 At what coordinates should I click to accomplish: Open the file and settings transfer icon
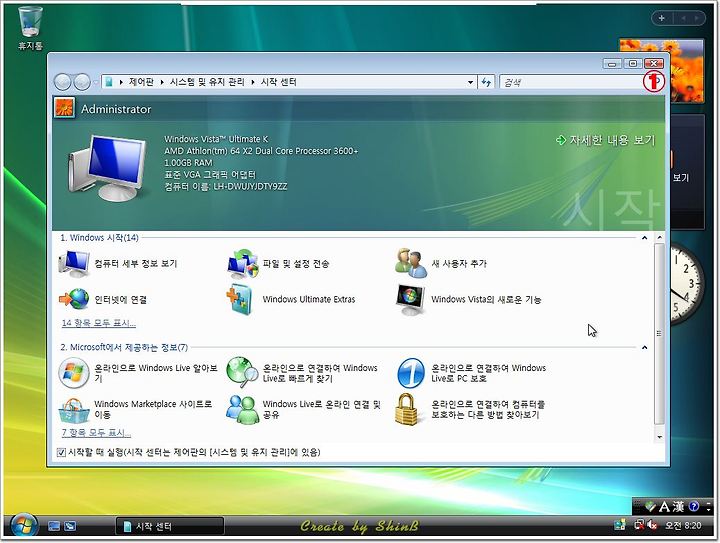coord(242,263)
